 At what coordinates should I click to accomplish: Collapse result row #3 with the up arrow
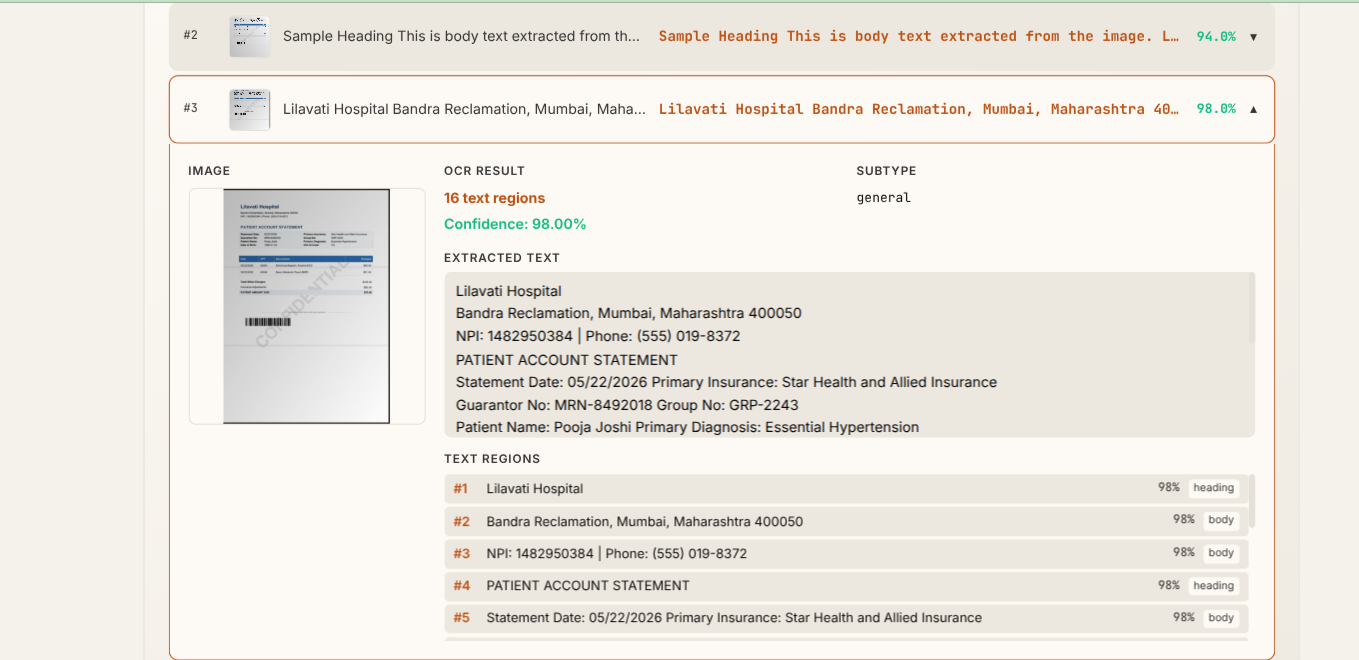click(x=1253, y=109)
